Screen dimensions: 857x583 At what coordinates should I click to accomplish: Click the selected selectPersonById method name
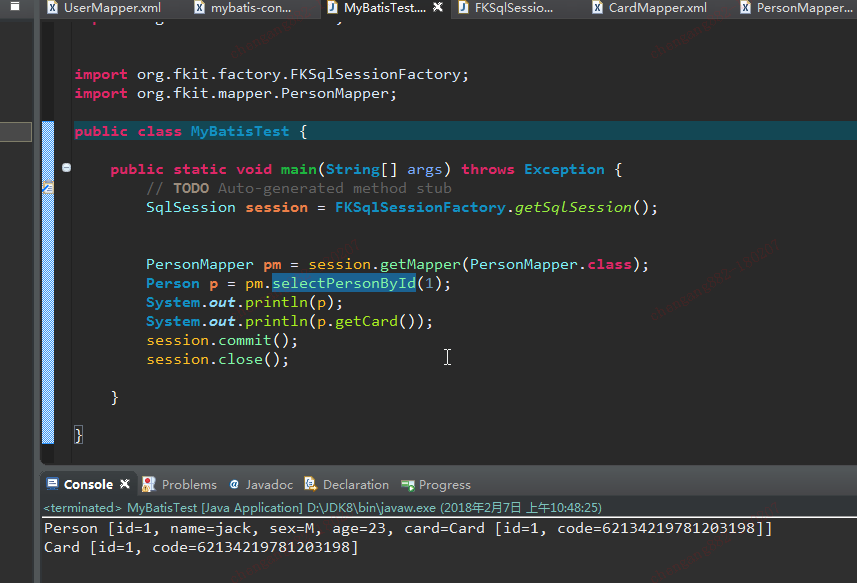coord(344,284)
